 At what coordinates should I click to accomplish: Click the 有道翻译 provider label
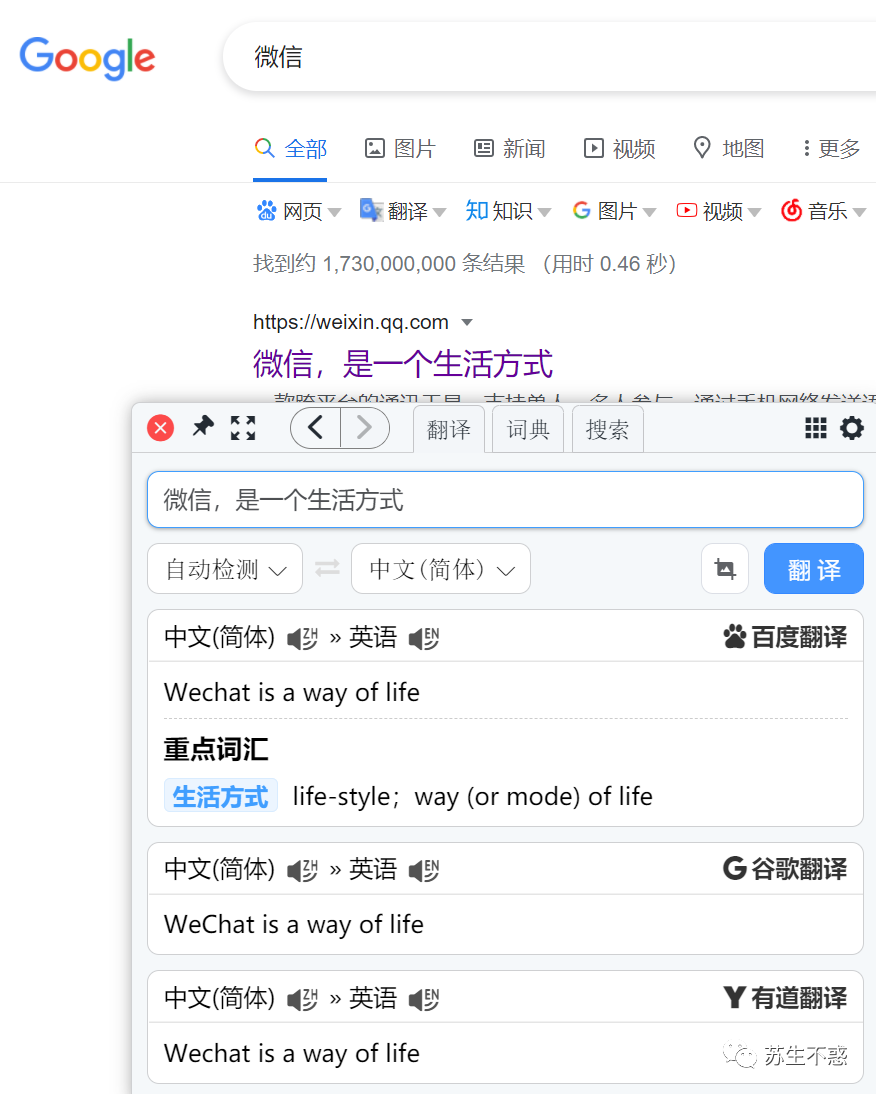(785, 998)
